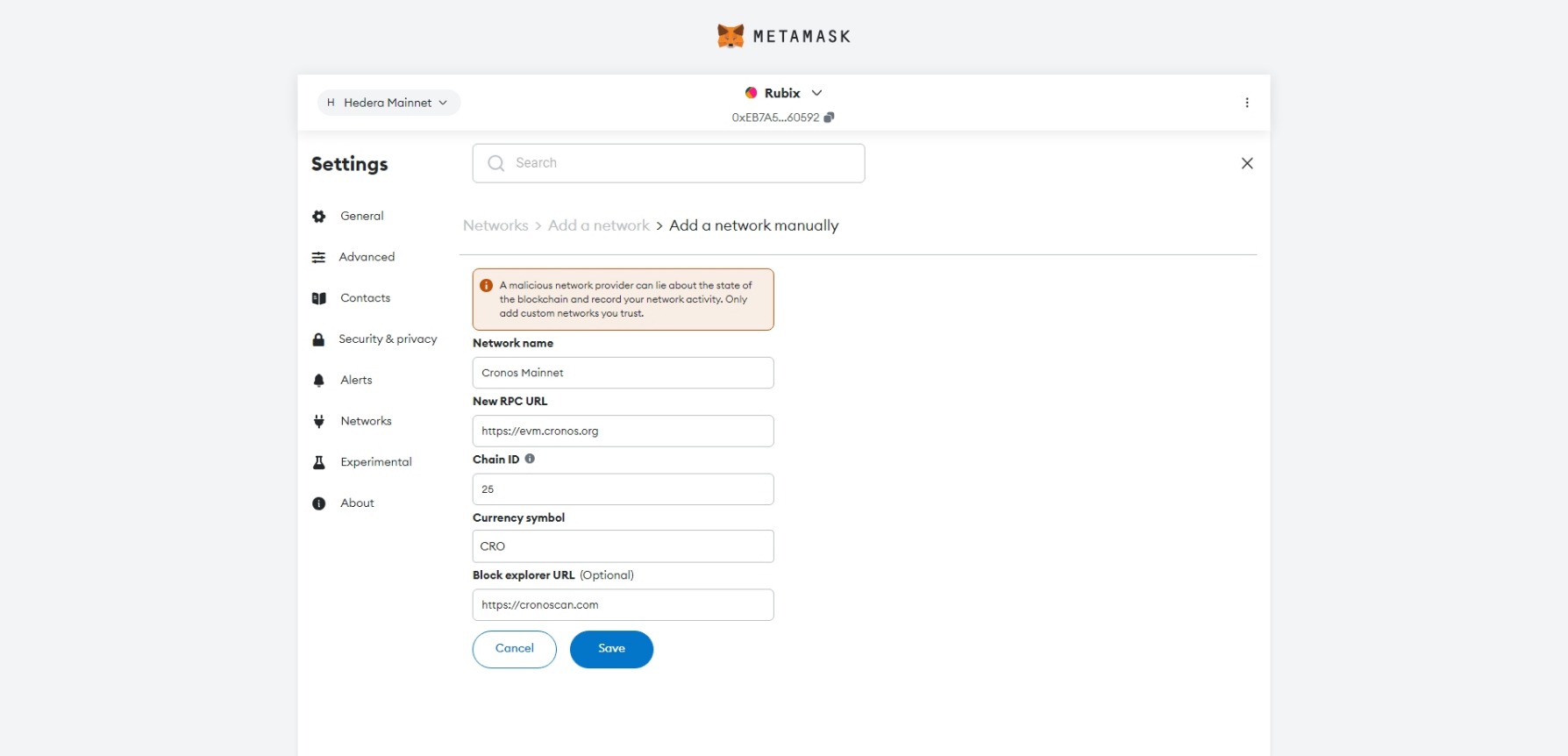Save the Cronos Mainnet network
The height and width of the screenshot is (756, 1568).
pos(611,649)
